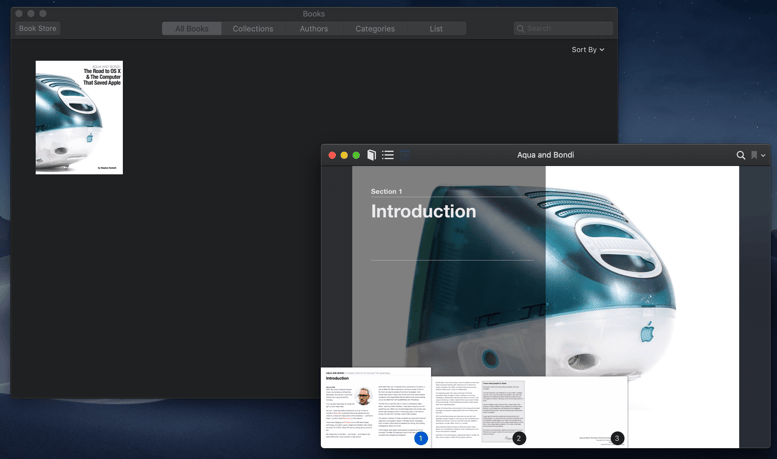Click the 'Section 1' label on the page

tap(386, 191)
